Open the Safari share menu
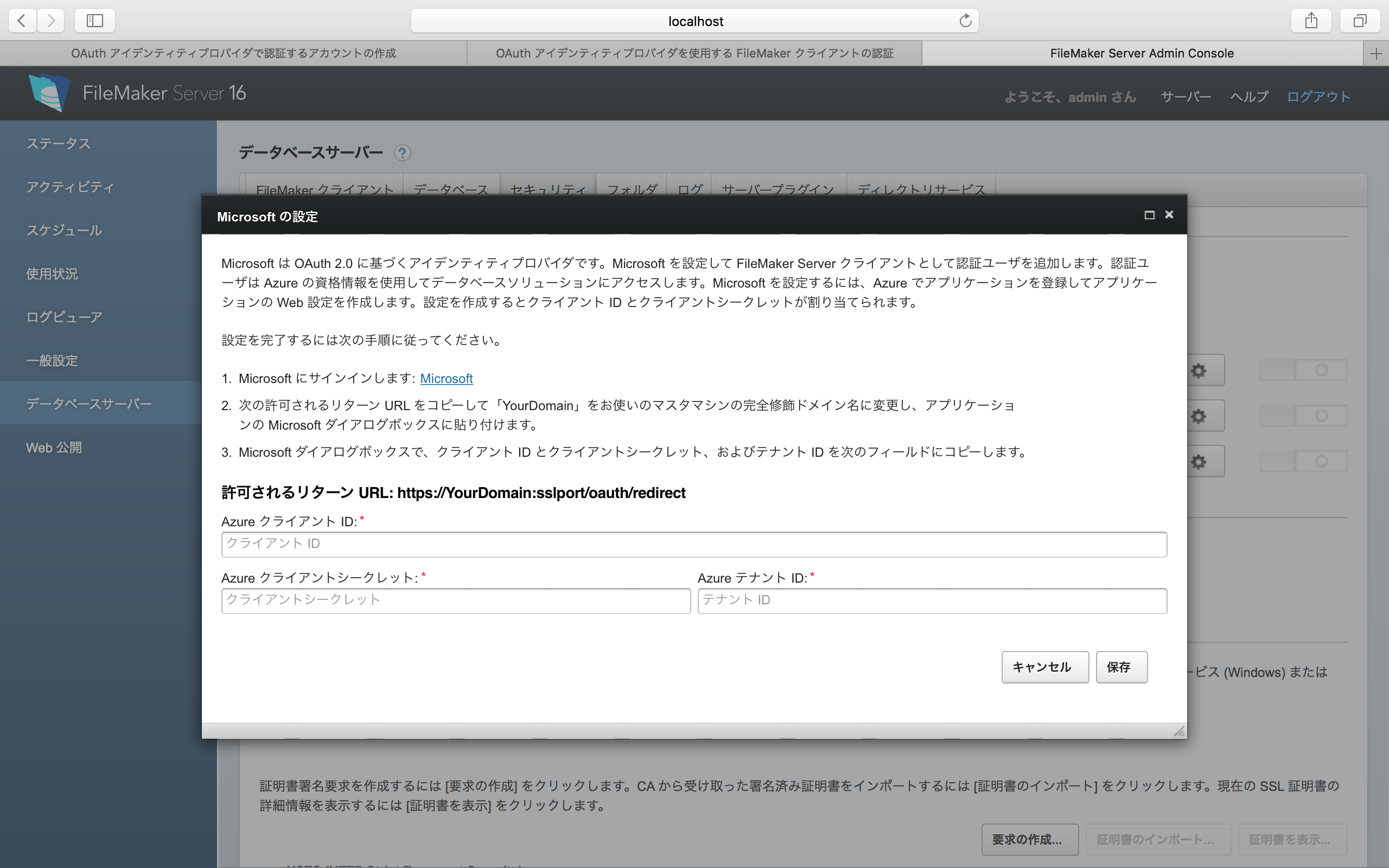The width and height of the screenshot is (1389, 868). pyautogui.click(x=1311, y=21)
